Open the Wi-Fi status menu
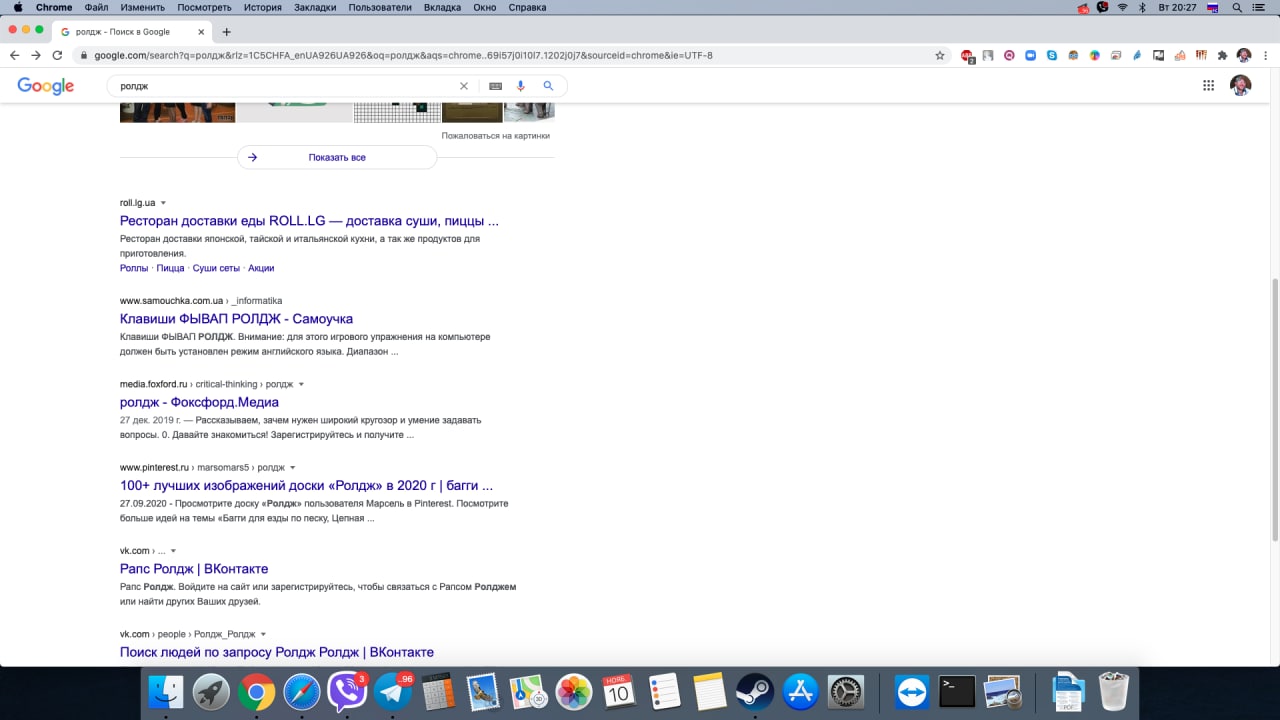The image size is (1280, 720). point(1123,7)
